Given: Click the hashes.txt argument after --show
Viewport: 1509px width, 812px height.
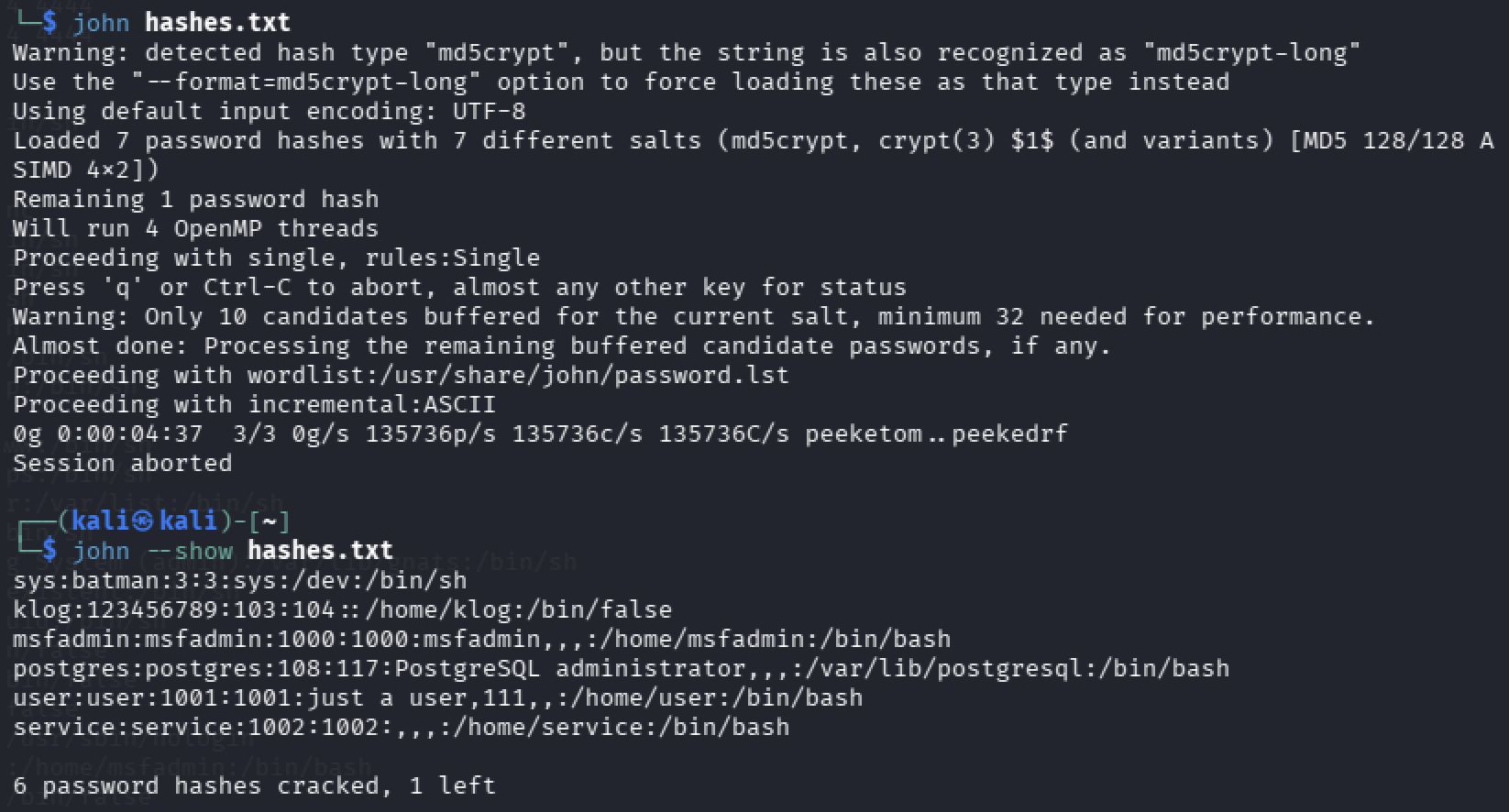Looking at the screenshot, I should coord(320,550).
